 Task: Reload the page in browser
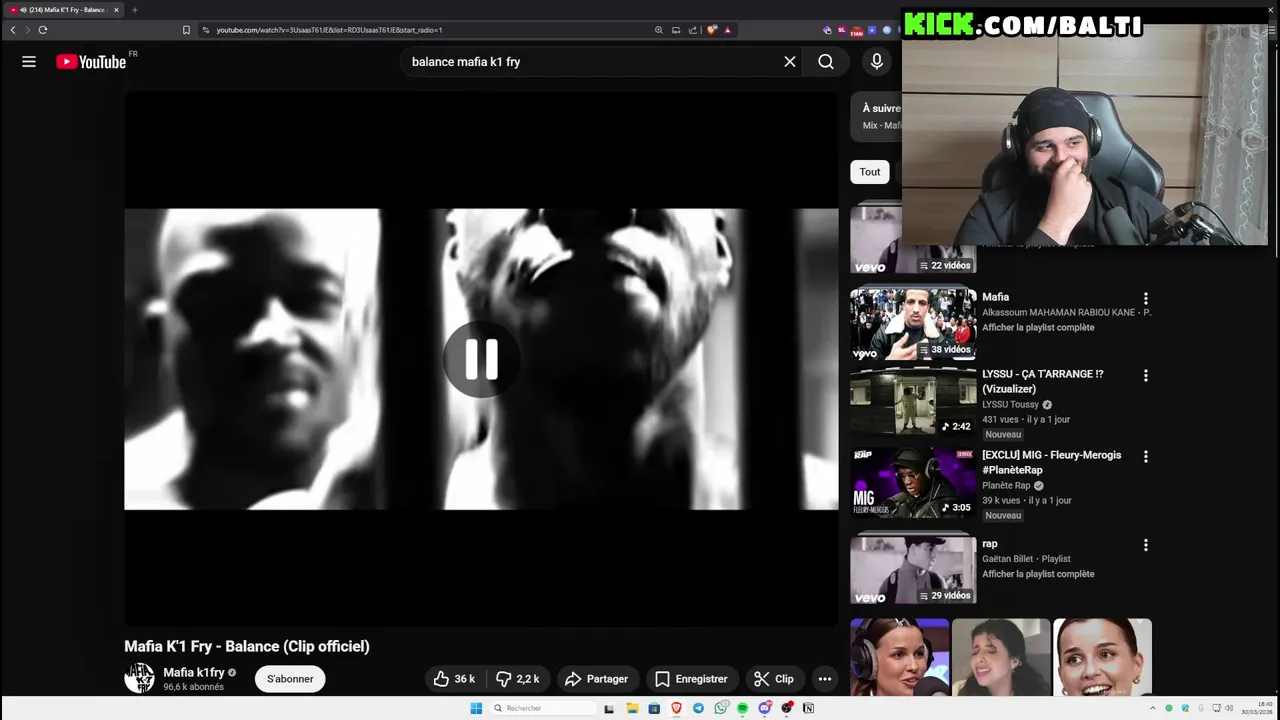coord(43,30)
